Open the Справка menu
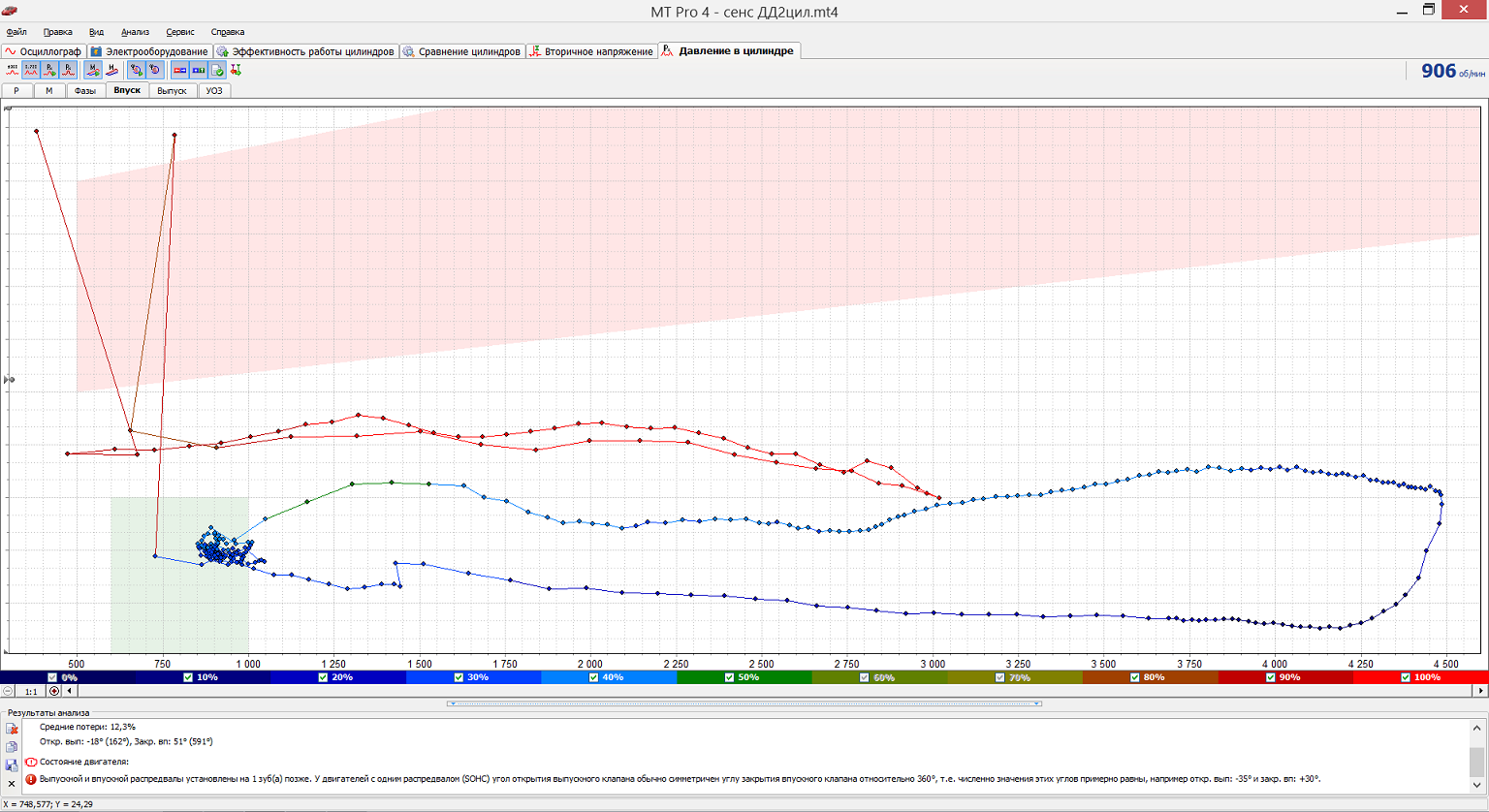Screen dimensions: 1489x812 tap(228, 32)
